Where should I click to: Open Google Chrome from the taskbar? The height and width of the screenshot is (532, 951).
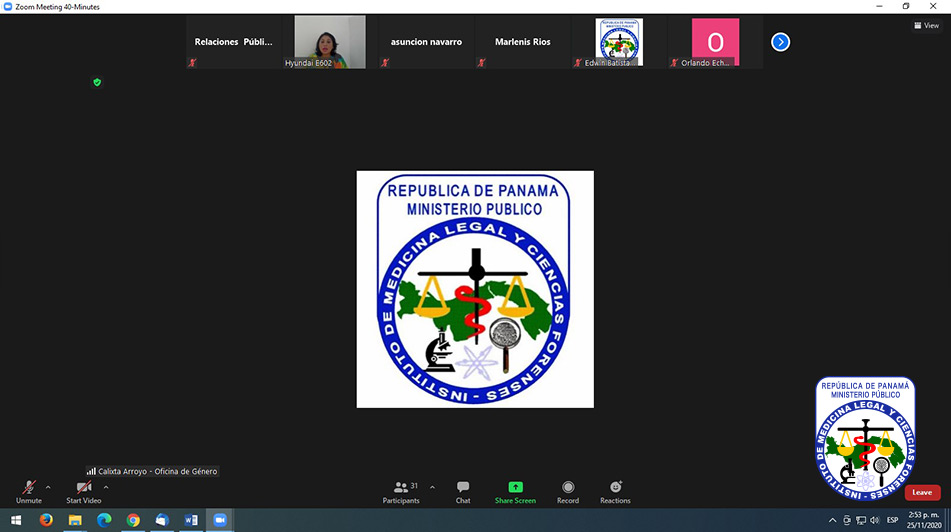pyautogui.click(x=133, y=520)
